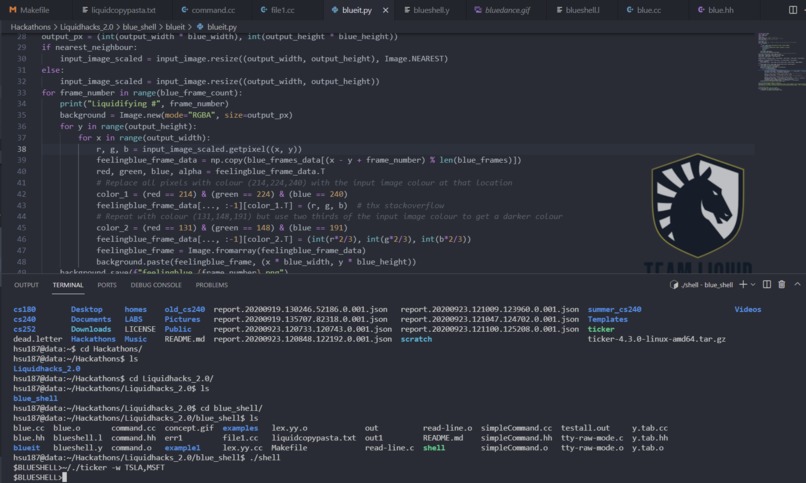Select the TERMINAL panel tab
Image resolution: width=806 pixels, height=483 pixels.
[x=68, y=285]
